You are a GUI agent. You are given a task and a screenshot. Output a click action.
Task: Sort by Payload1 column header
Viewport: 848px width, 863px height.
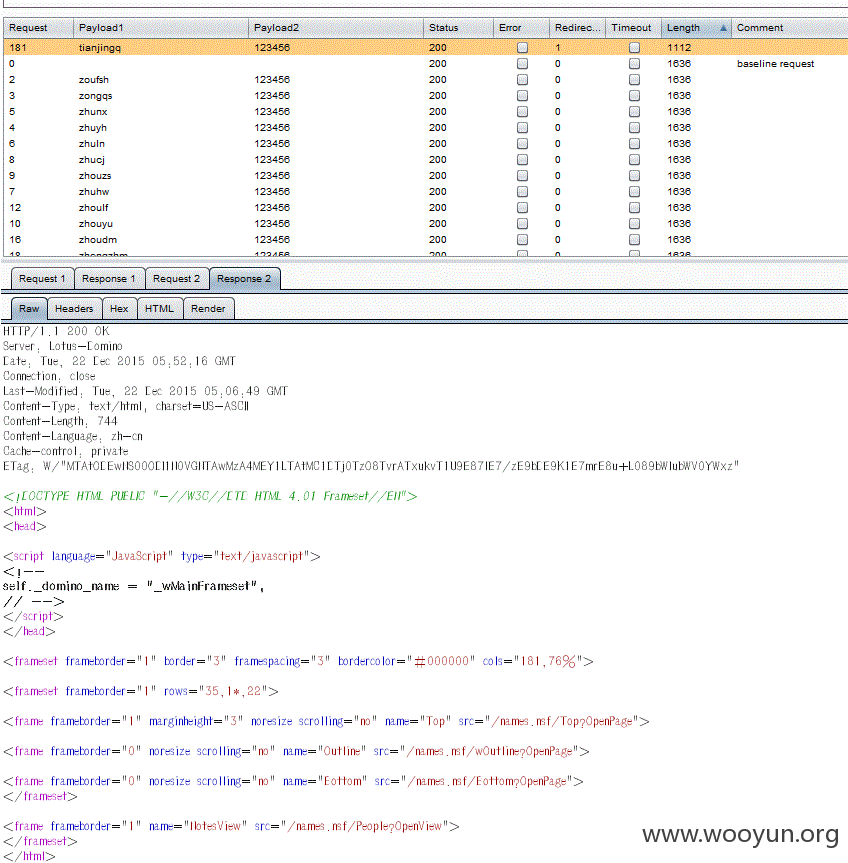(161, 28)
